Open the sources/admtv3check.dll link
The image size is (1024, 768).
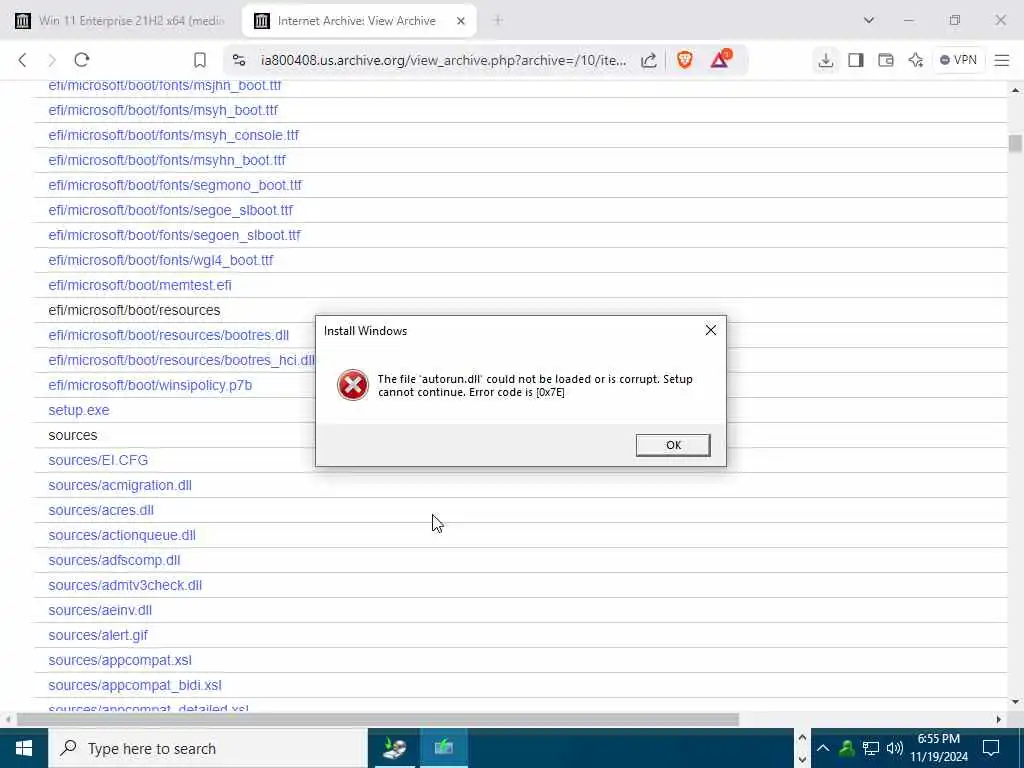[x=125, y=585]
